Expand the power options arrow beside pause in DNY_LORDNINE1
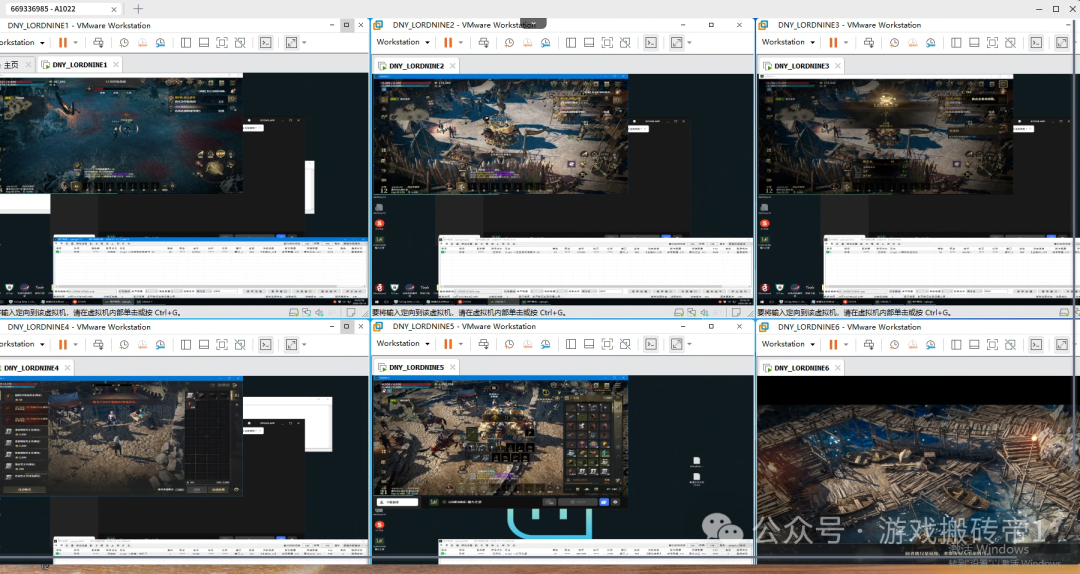 [76, 43]
